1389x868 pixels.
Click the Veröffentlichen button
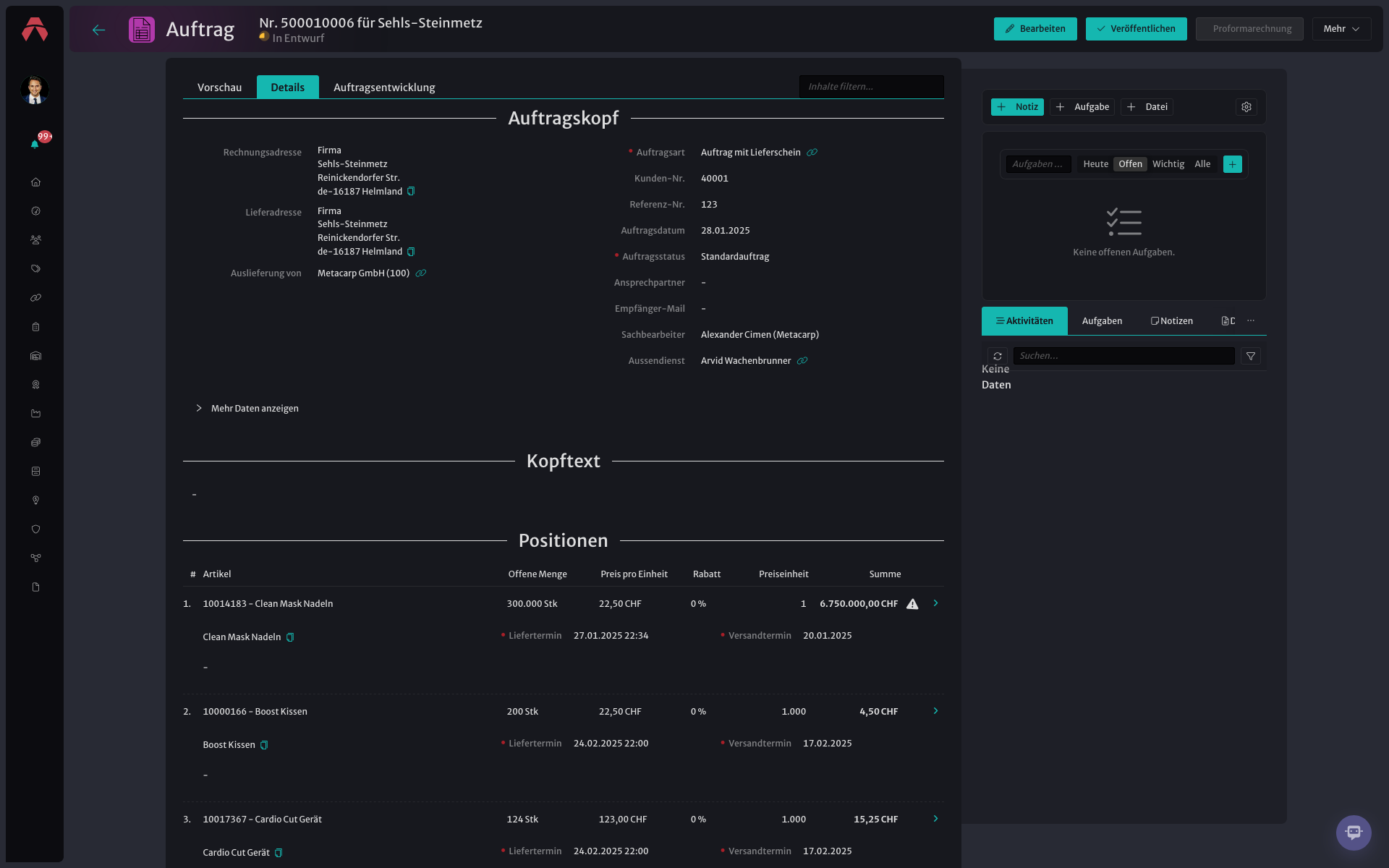tap(1137, 29)
